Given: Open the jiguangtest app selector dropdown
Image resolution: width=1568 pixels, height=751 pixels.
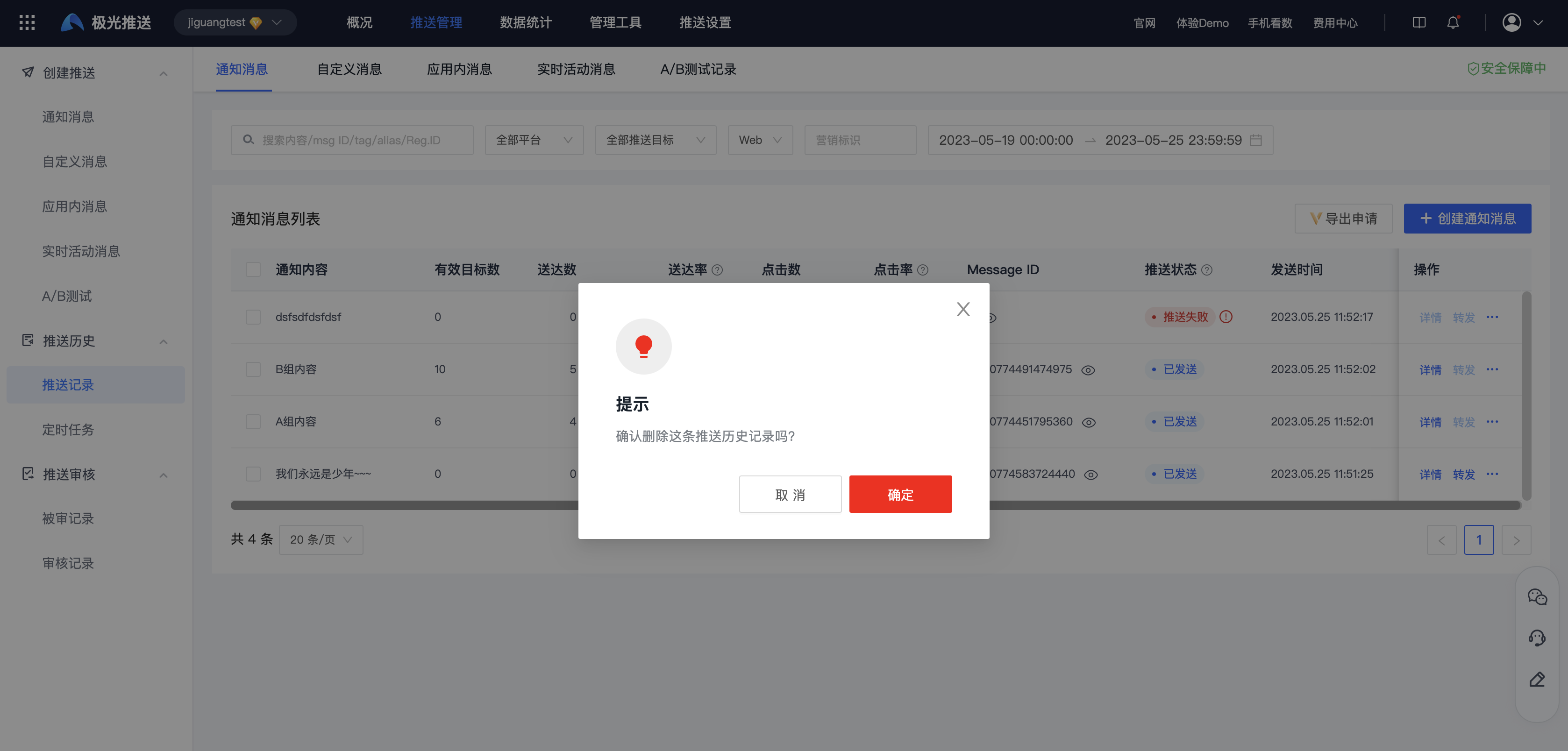Looking at the screenshot, I should tap(235, 22).
